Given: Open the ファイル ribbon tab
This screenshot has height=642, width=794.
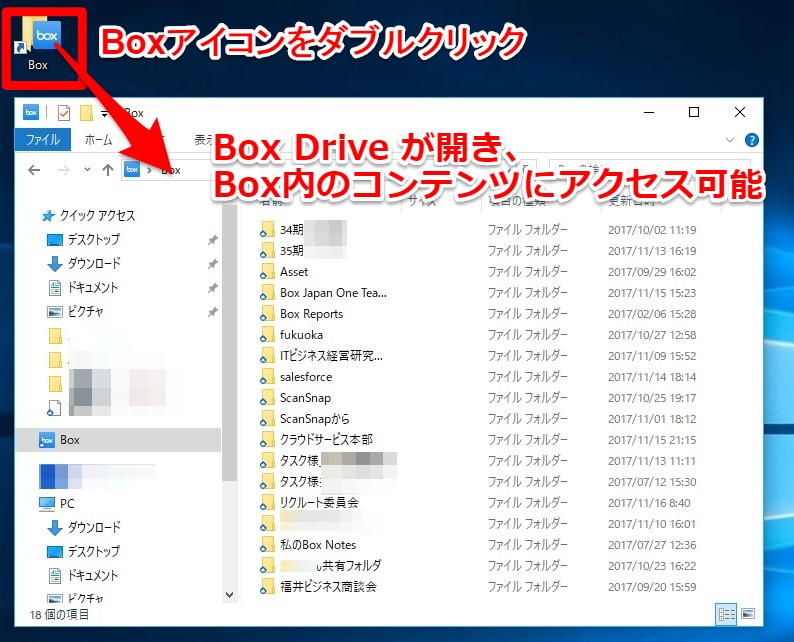Looking at the screenshot, I should click(43, 140).
